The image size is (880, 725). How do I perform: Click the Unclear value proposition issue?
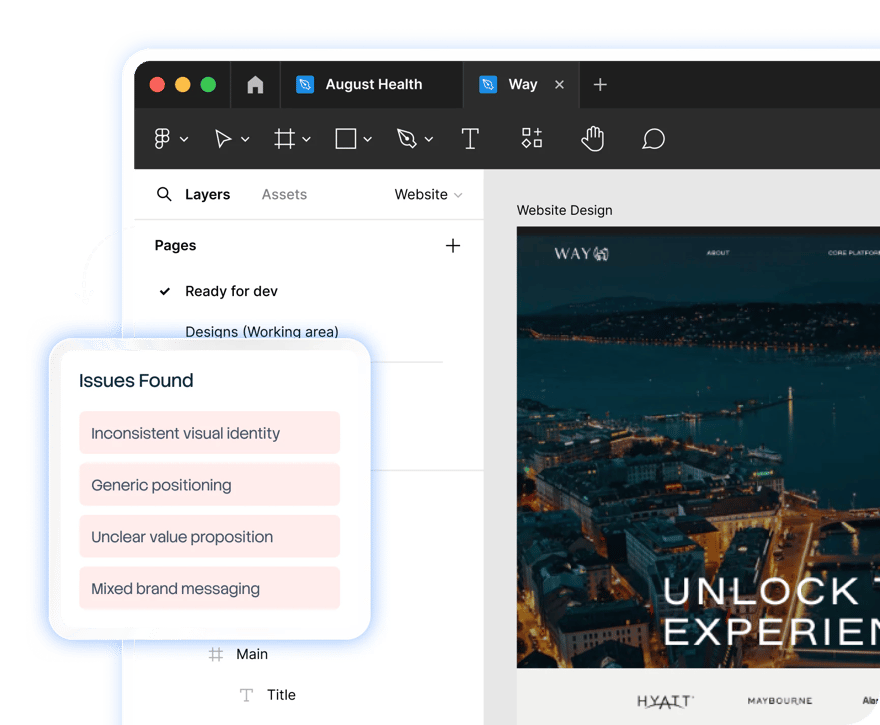[x=209, y=536]
